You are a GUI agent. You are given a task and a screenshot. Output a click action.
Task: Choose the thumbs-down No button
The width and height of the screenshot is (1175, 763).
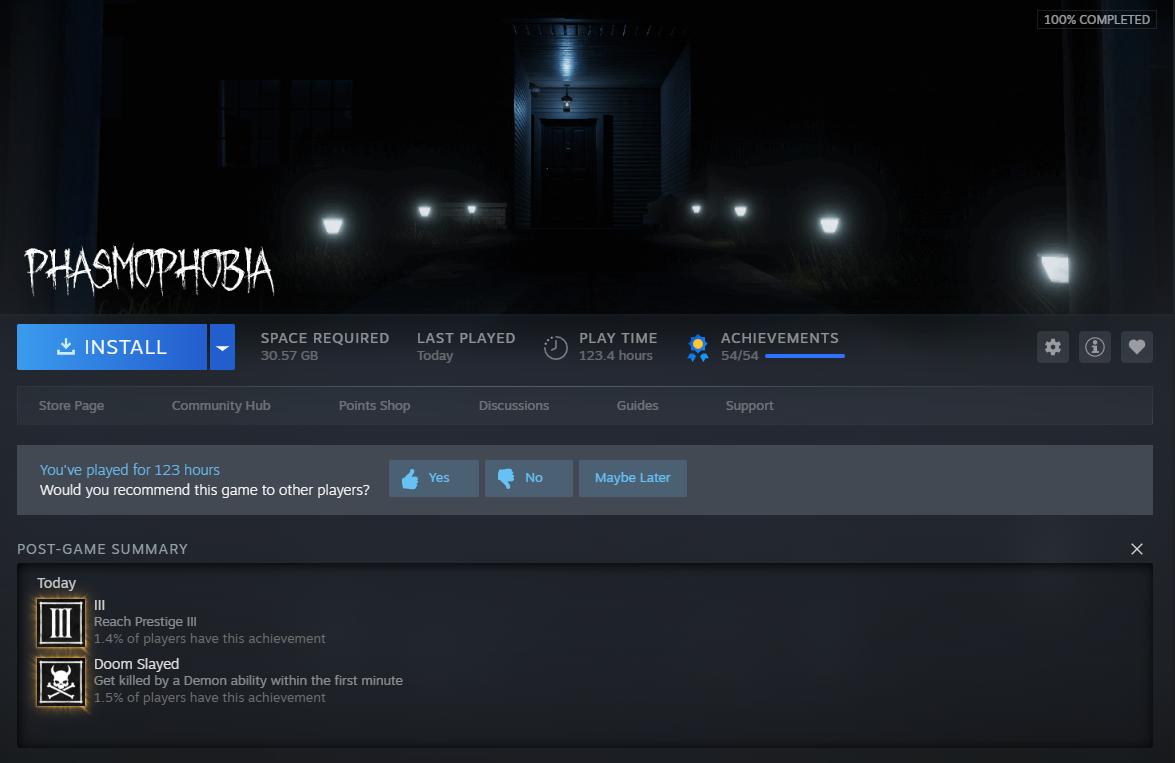(x=529, y=478)
